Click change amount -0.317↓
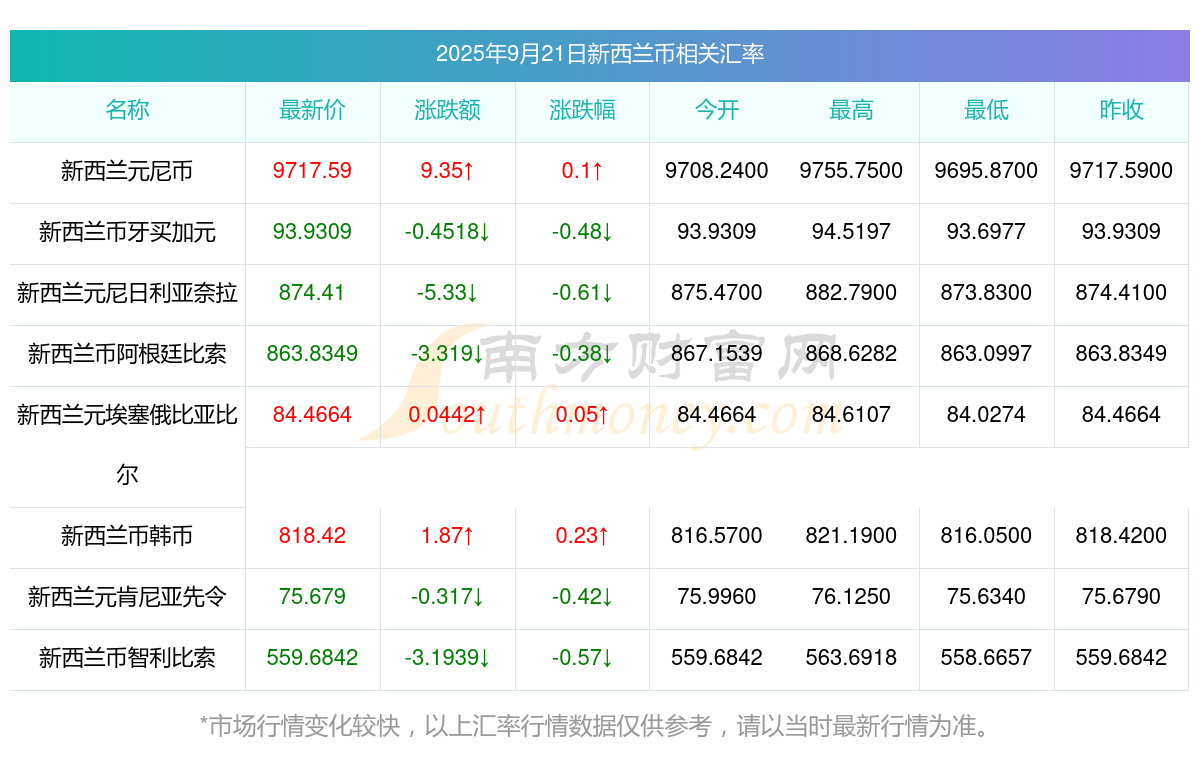Image resolution: width=1200 pixels, height=757 pixels. click(447, 597)
